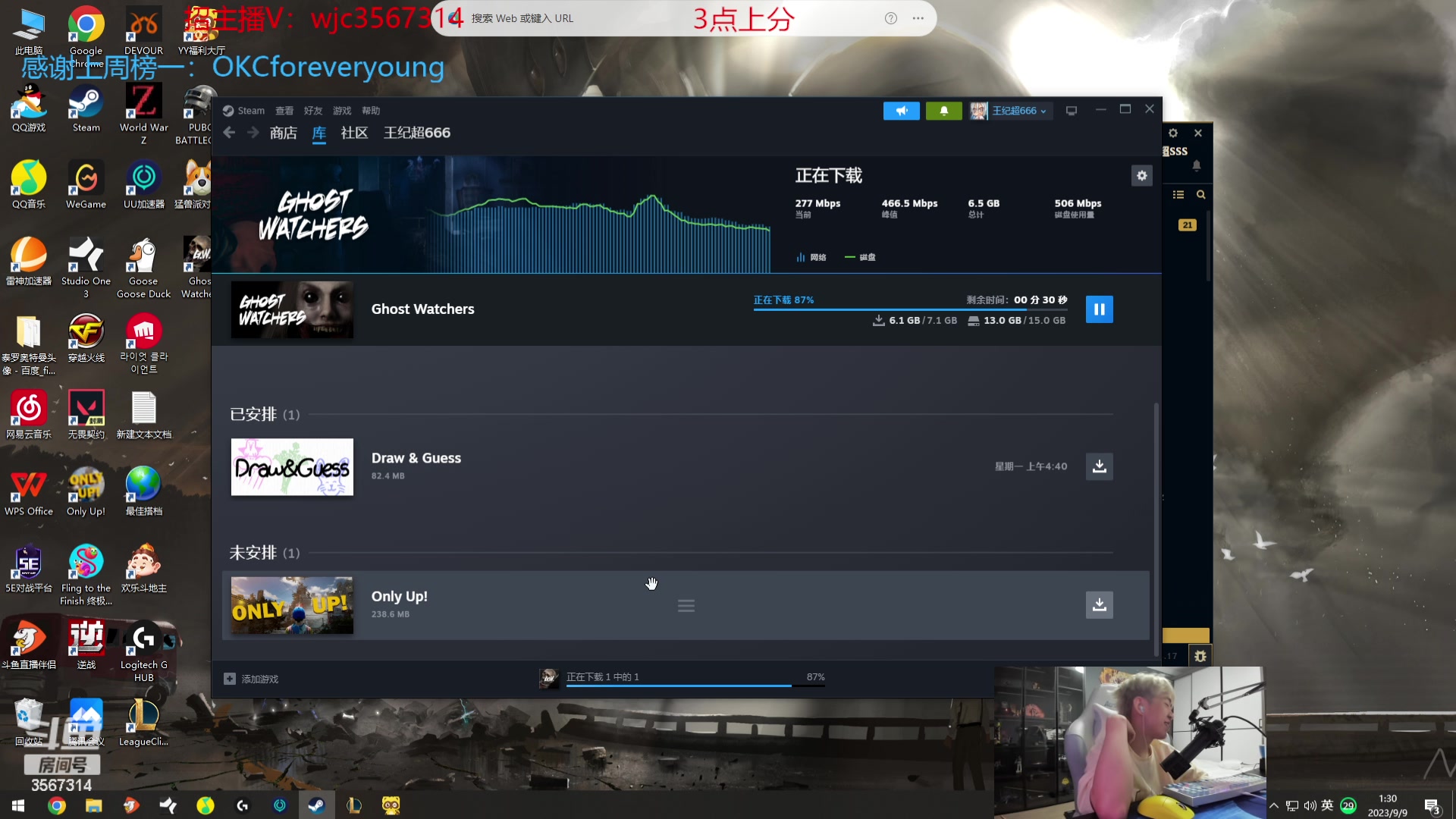Open the Steam menu
1456x819 pixels.
coord(243,111)
